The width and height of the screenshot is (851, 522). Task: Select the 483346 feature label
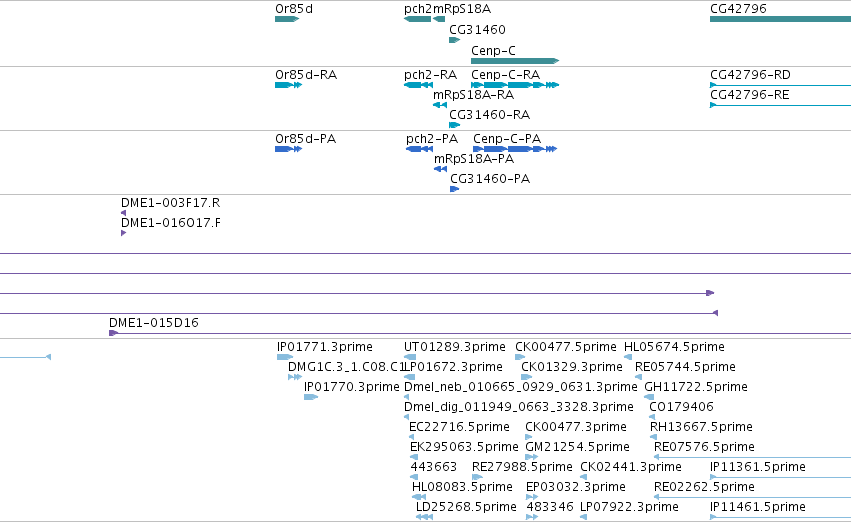[550, 507]
